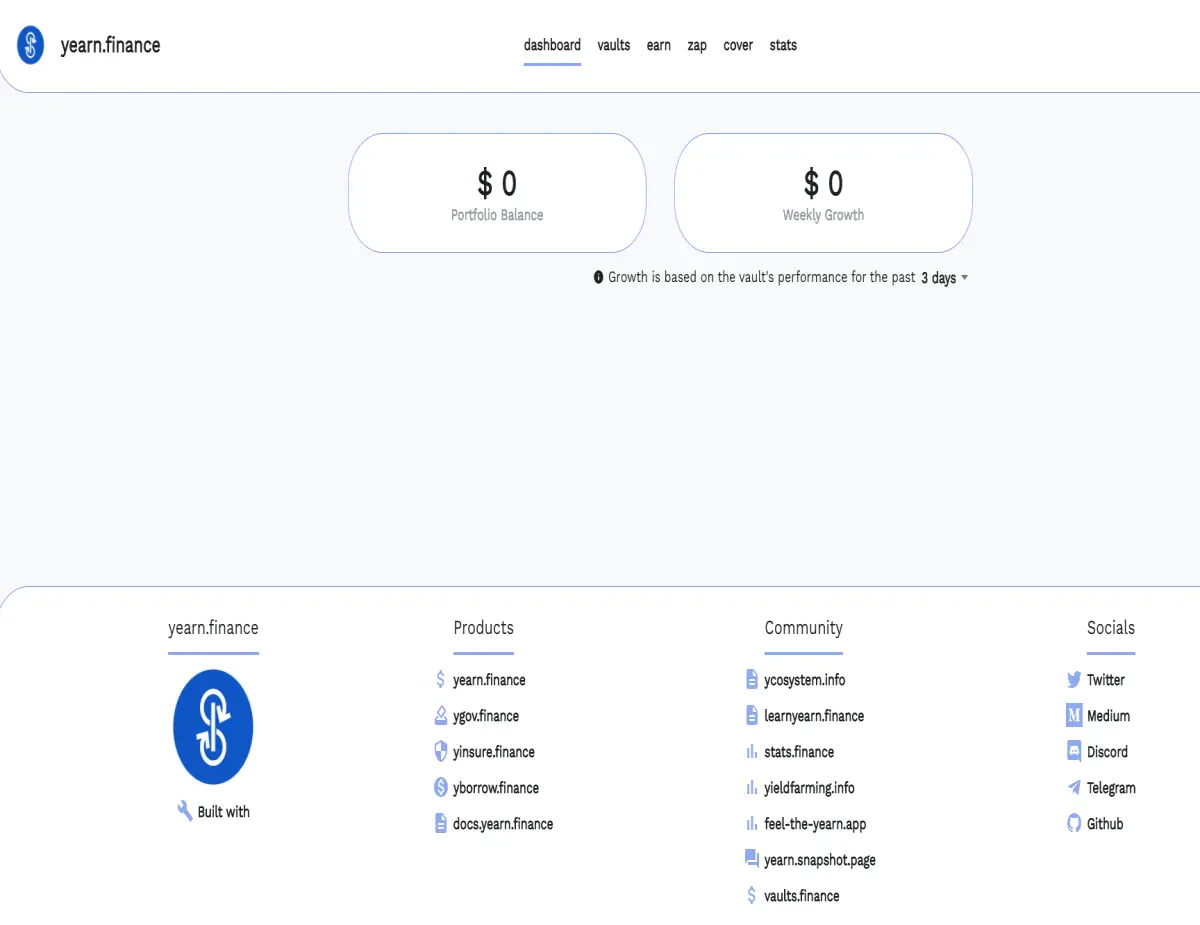Open the Telegram social link
Screen dimensions: 1200x925
click(x=1111, y=788)
